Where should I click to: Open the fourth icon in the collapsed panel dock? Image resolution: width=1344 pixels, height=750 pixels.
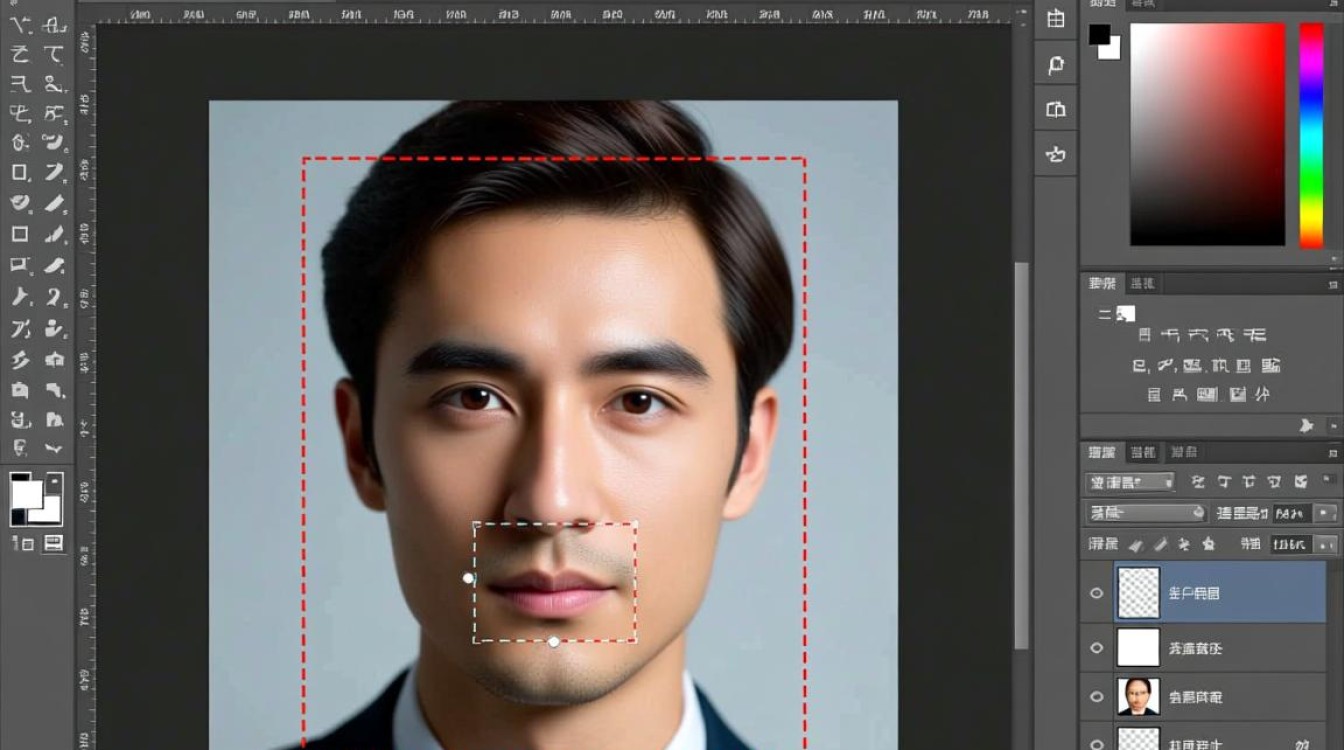[x=1055, y=154]
